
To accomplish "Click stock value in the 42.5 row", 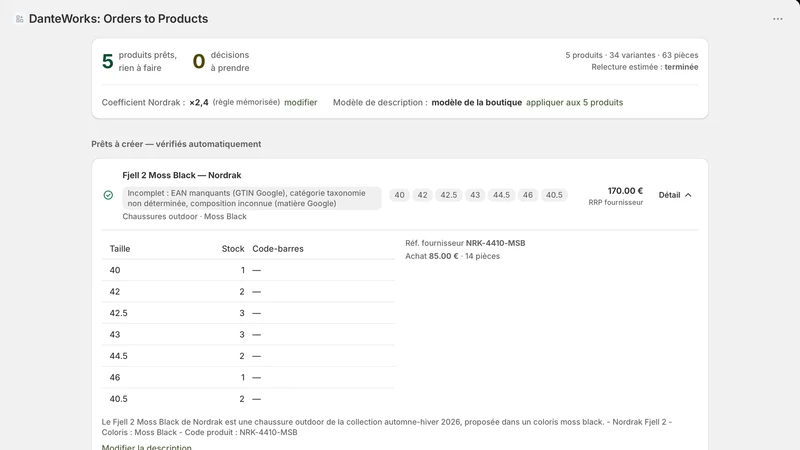I will click(x=242, y=313).
